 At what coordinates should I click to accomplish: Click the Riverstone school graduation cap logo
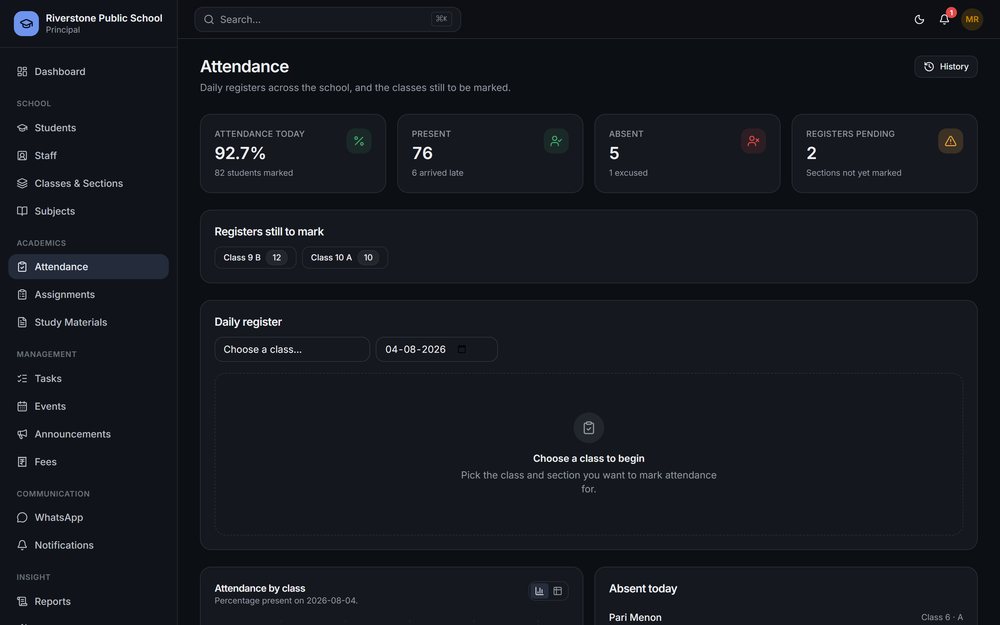pos(26,24)
